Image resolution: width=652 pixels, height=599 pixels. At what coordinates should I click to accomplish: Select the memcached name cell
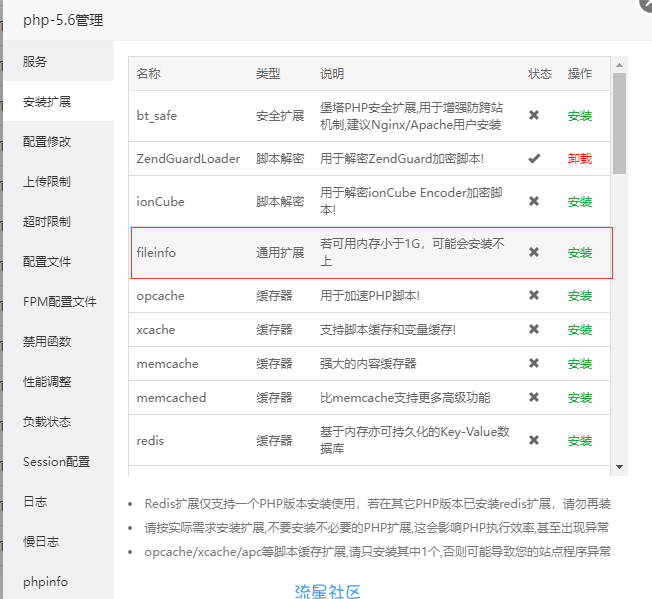coord(171,398)
